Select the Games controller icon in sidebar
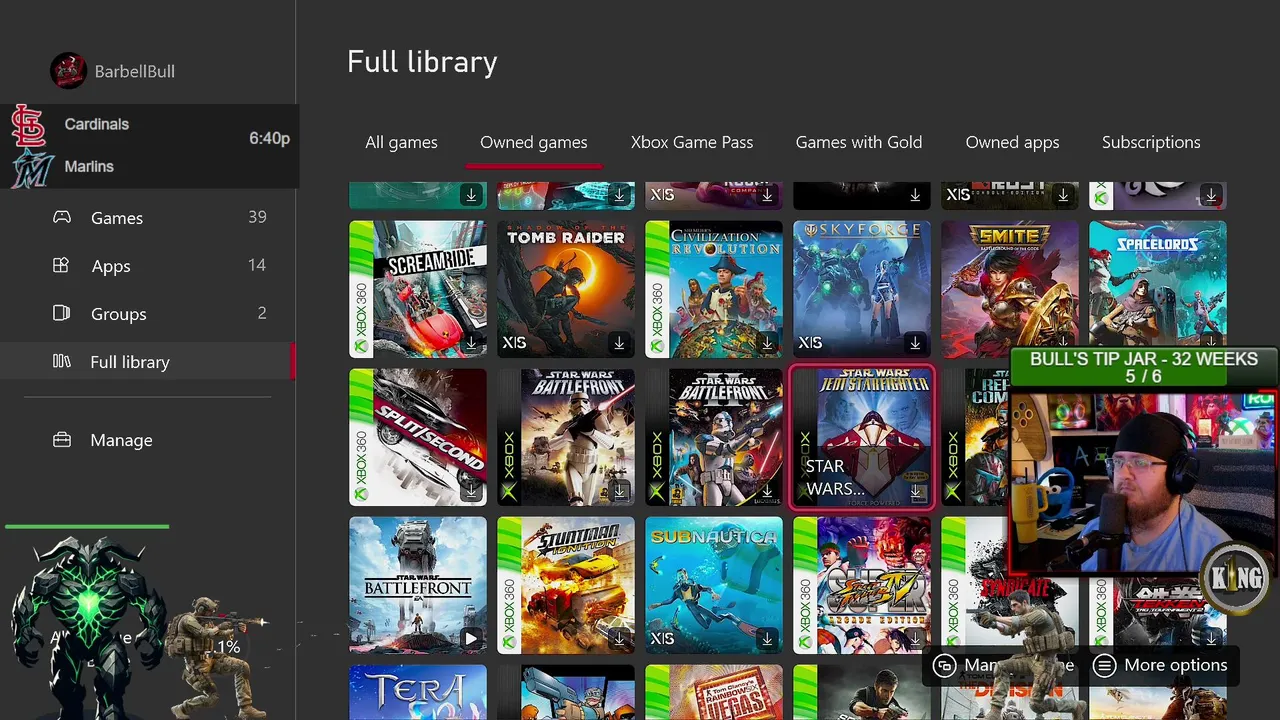Screen dimensions: 1280x720 pyautogui.click(x=62, y=217)
